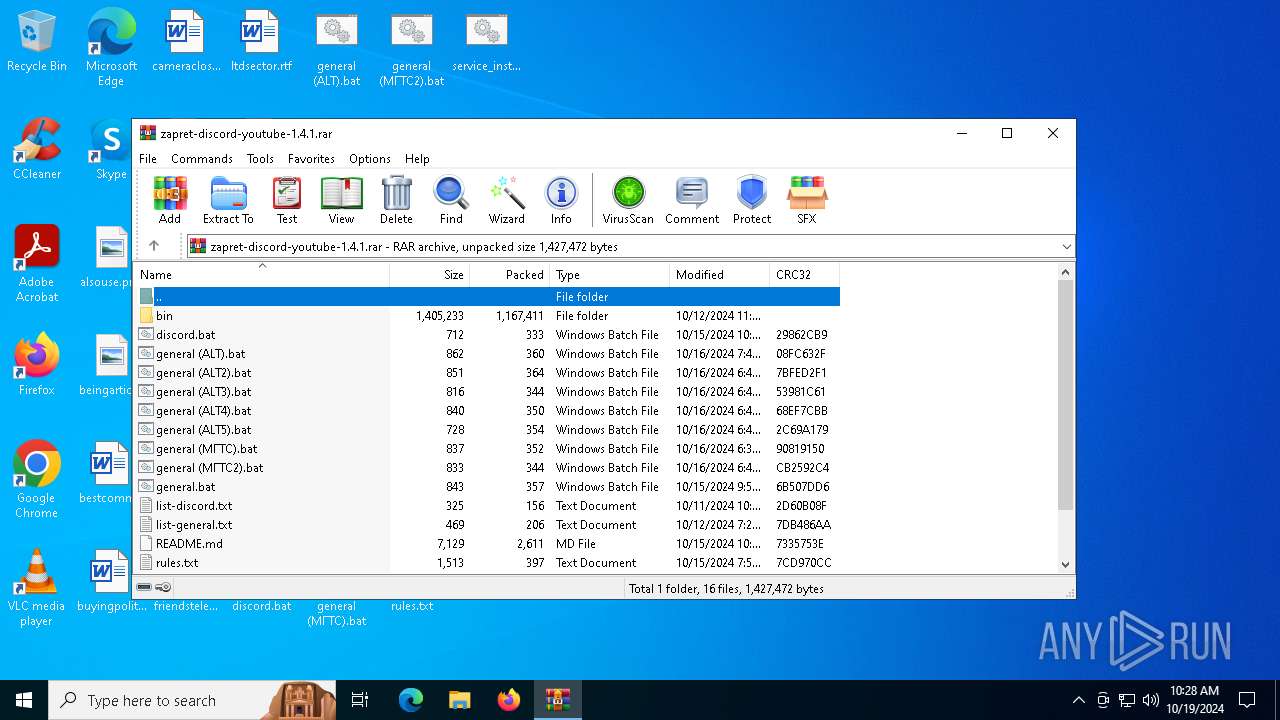Expand the archive path dropdown arrow

tap(1066, 246)
